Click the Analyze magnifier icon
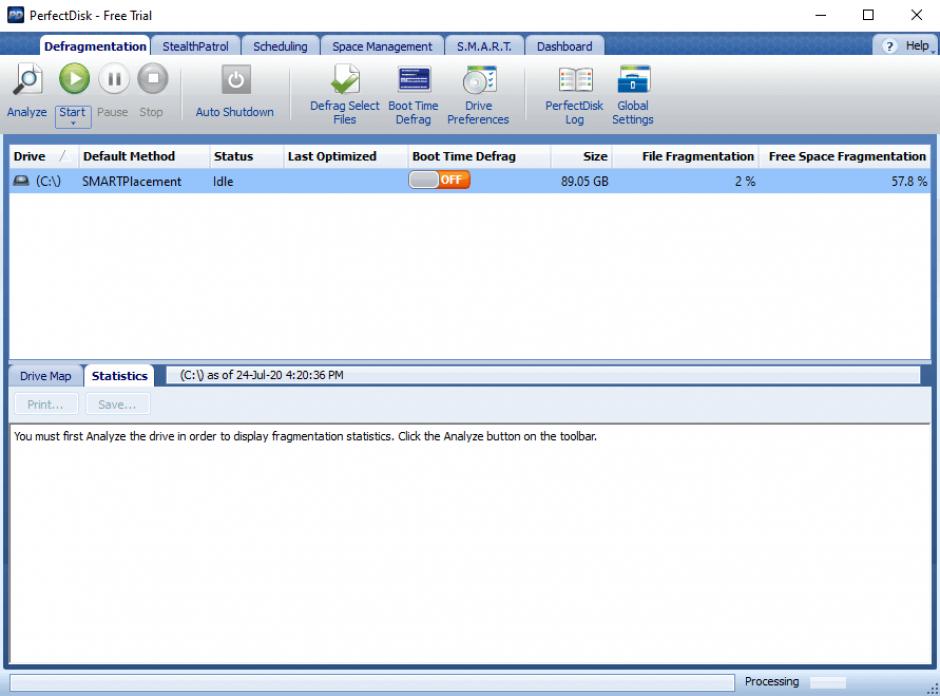This screenshot has width=940, height=696. point(28,79)
